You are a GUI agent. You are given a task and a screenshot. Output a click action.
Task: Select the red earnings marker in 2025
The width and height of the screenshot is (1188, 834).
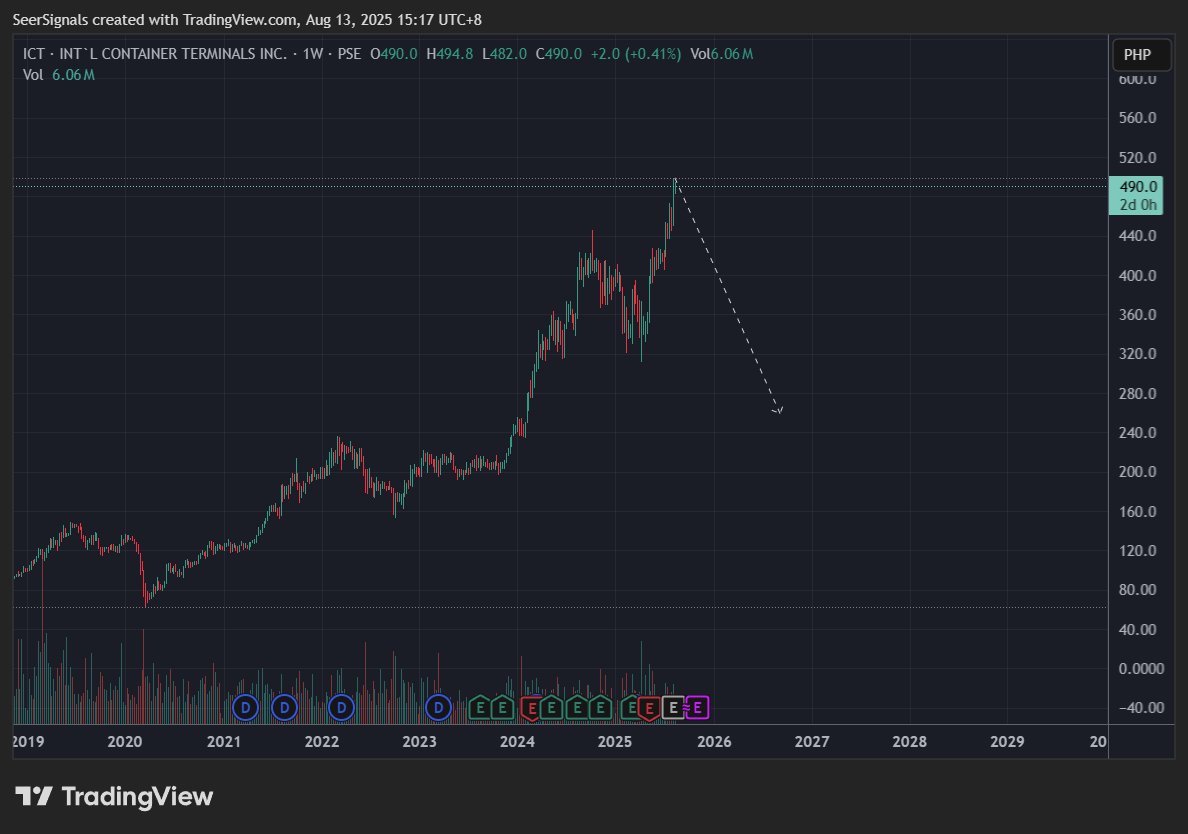click(649, 709)
